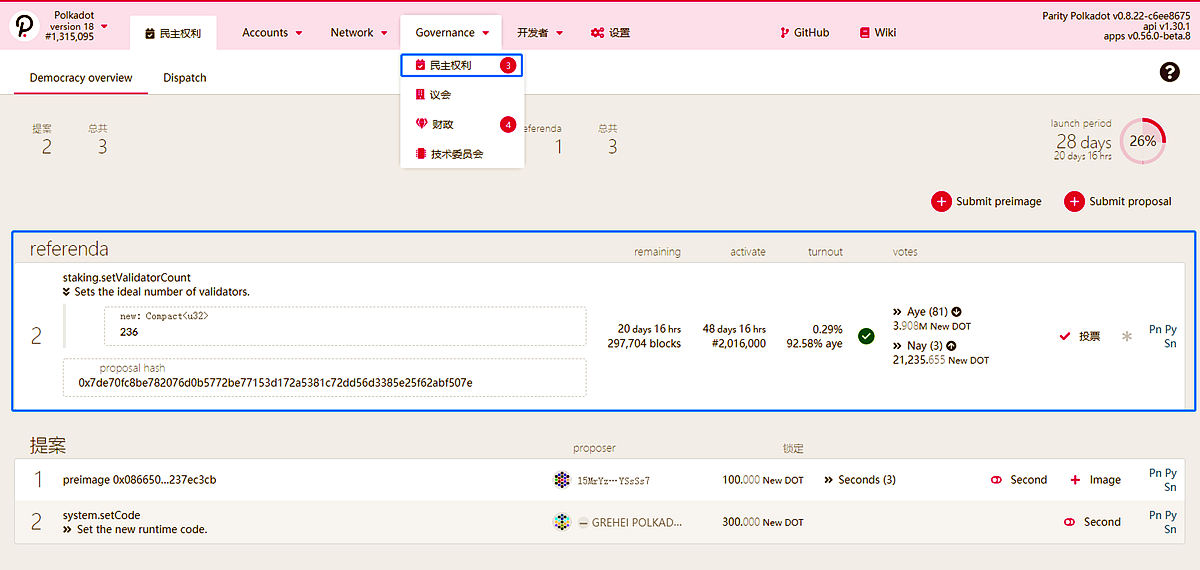Expand the Nay (3) voters list
Screen dimensions: 1200x570
click(x=897, y=346)
